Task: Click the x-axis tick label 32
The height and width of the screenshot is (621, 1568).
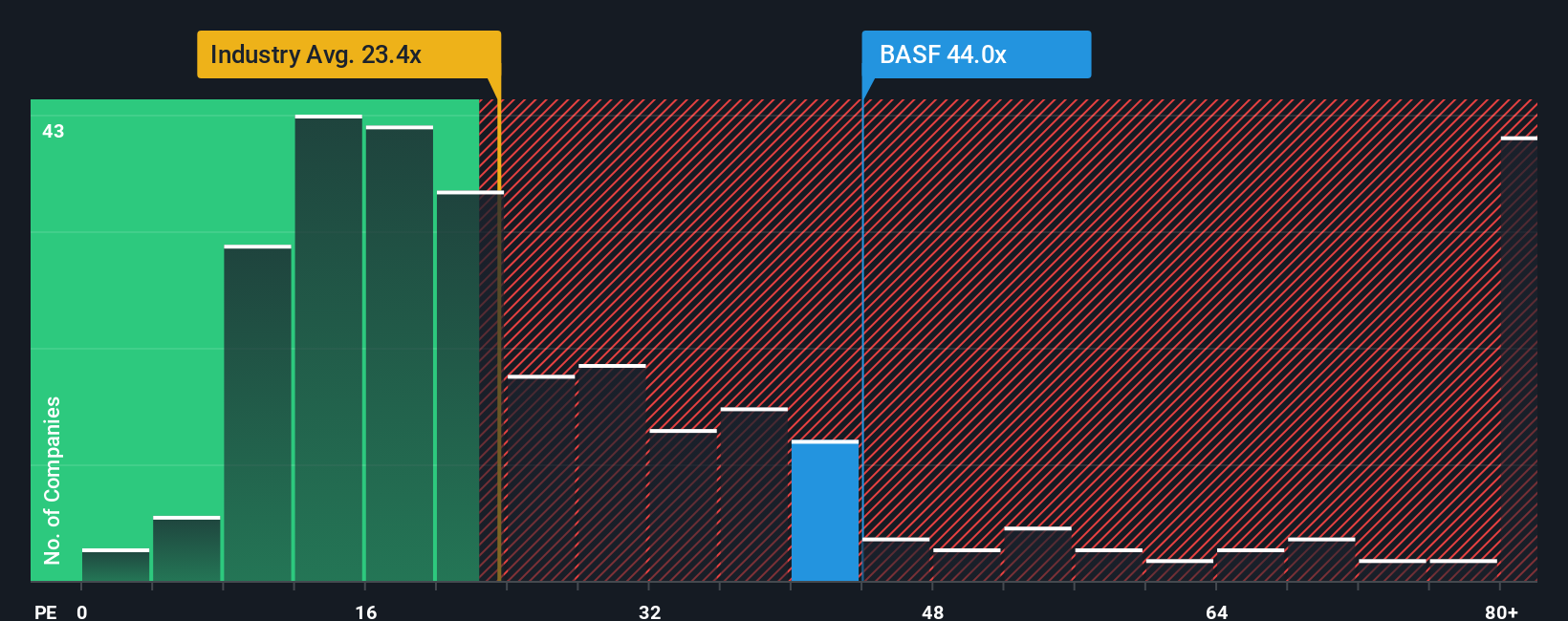Action: coord(650,611)
